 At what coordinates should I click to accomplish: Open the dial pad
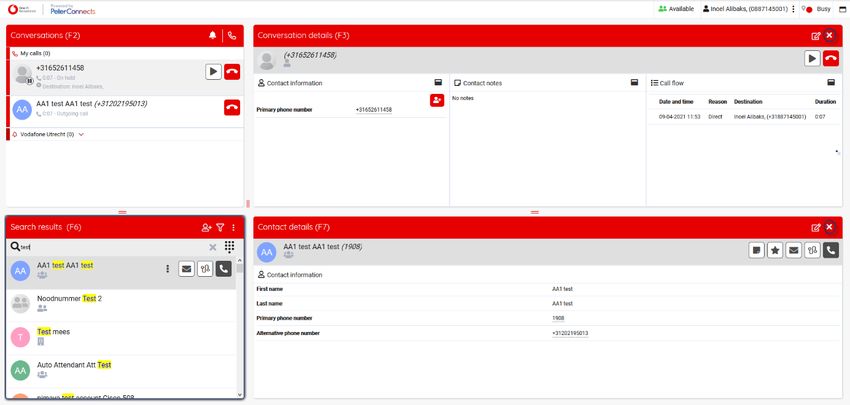pos(229,247)
